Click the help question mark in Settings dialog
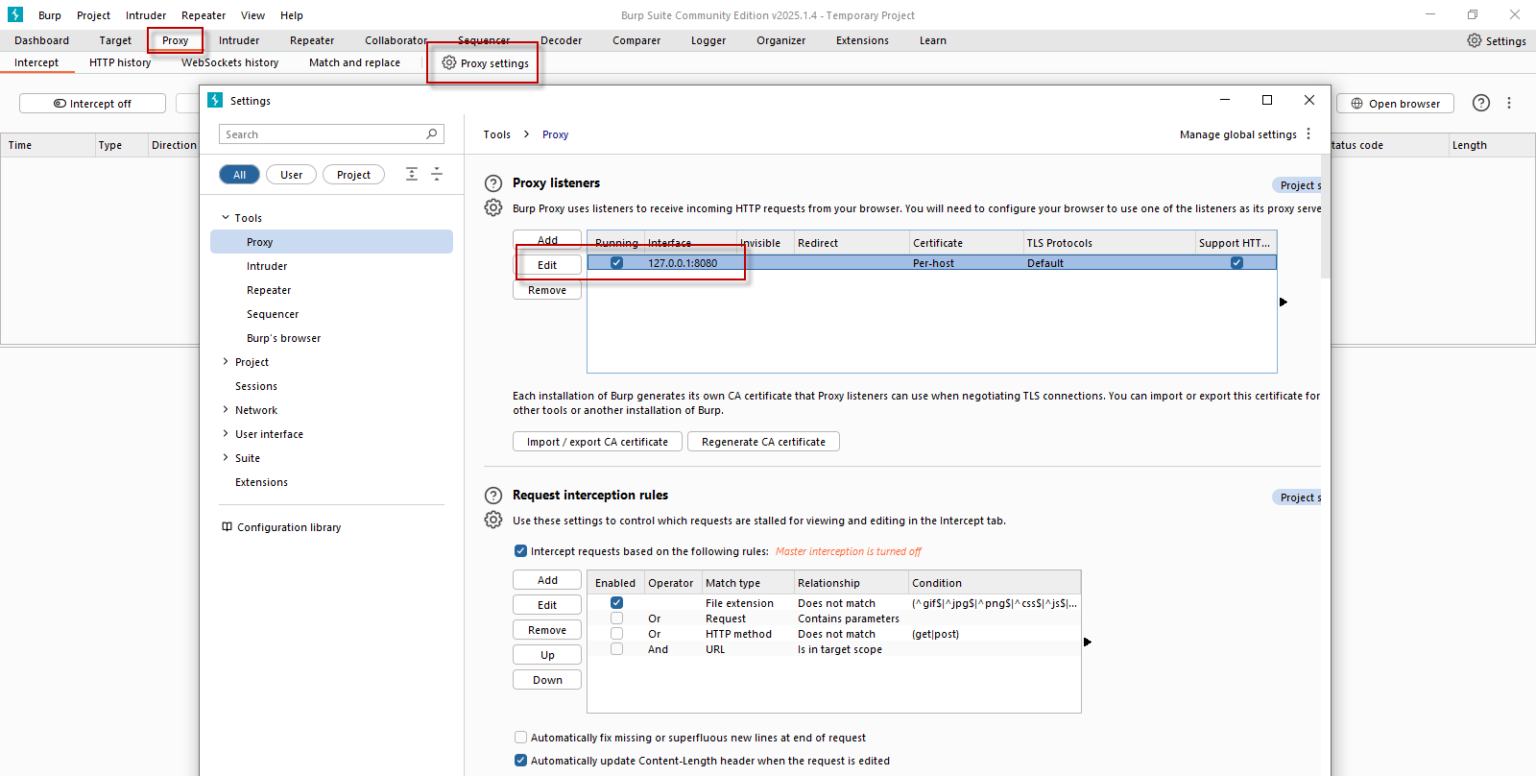The image size is (1536, 776). coord(1481,102)
